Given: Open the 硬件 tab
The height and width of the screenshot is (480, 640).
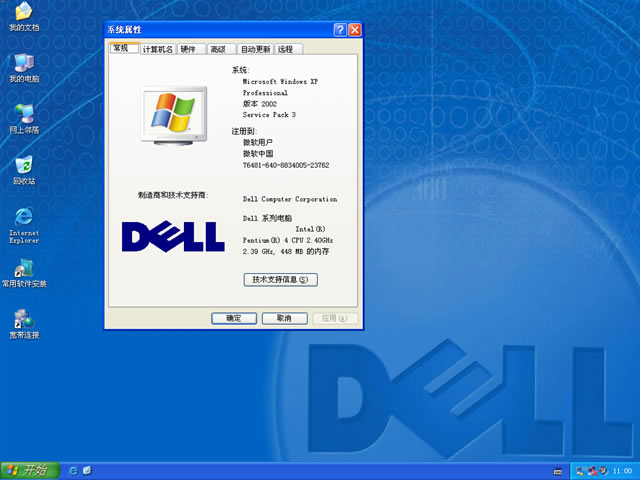Looking at the screenshot, I should (191, 49).
